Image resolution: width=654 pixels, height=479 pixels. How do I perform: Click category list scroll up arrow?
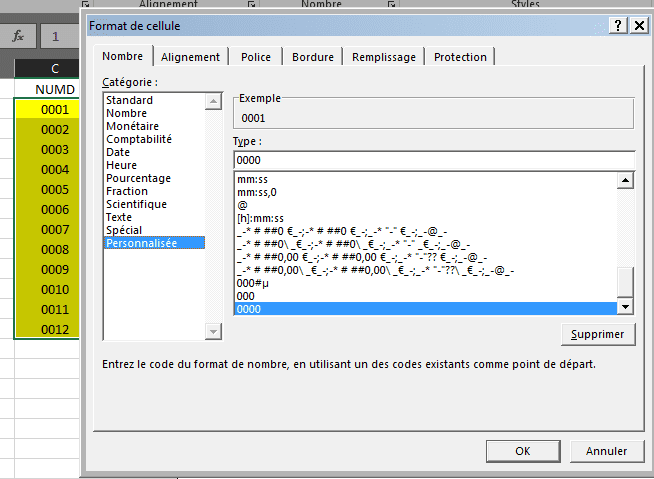(212, 101)
